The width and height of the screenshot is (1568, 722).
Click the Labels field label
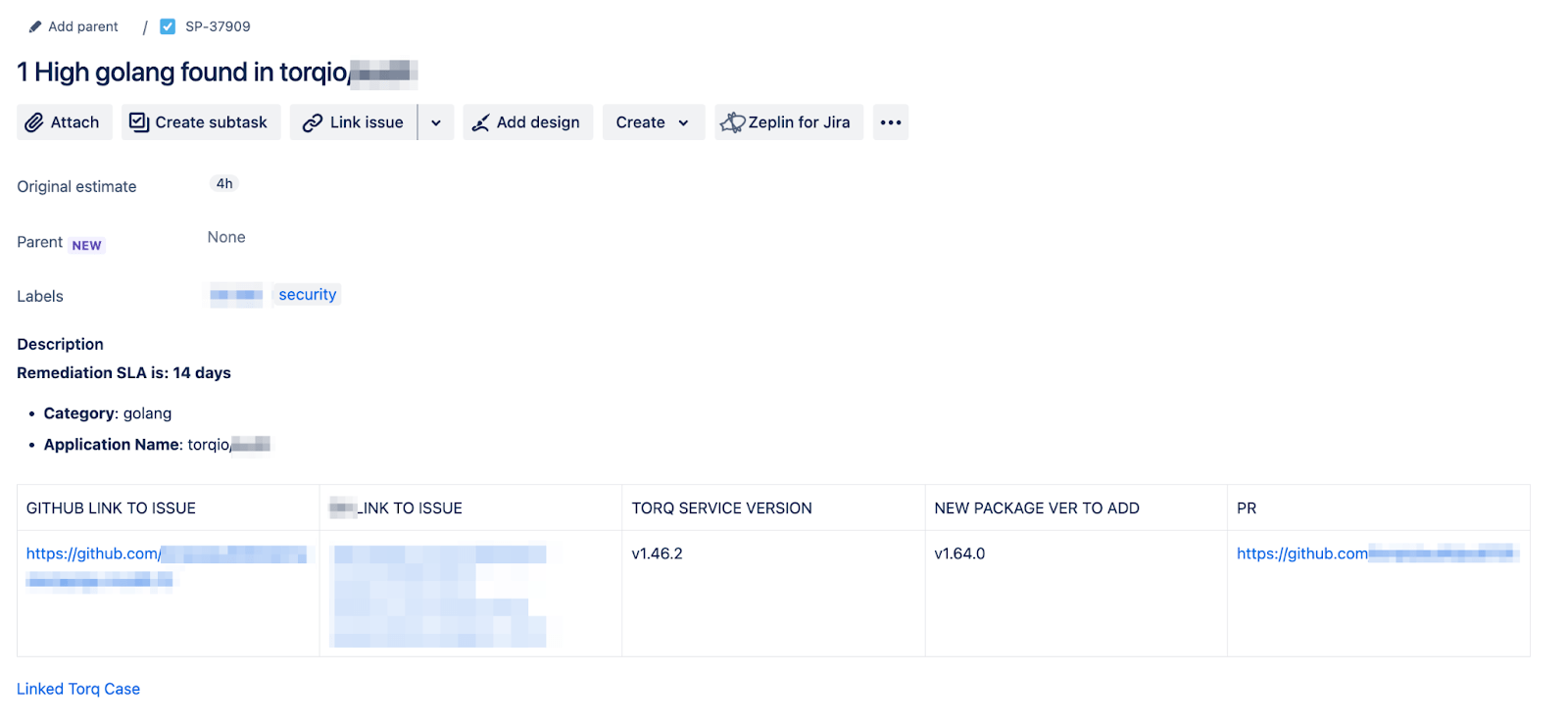tap(40, 297)
